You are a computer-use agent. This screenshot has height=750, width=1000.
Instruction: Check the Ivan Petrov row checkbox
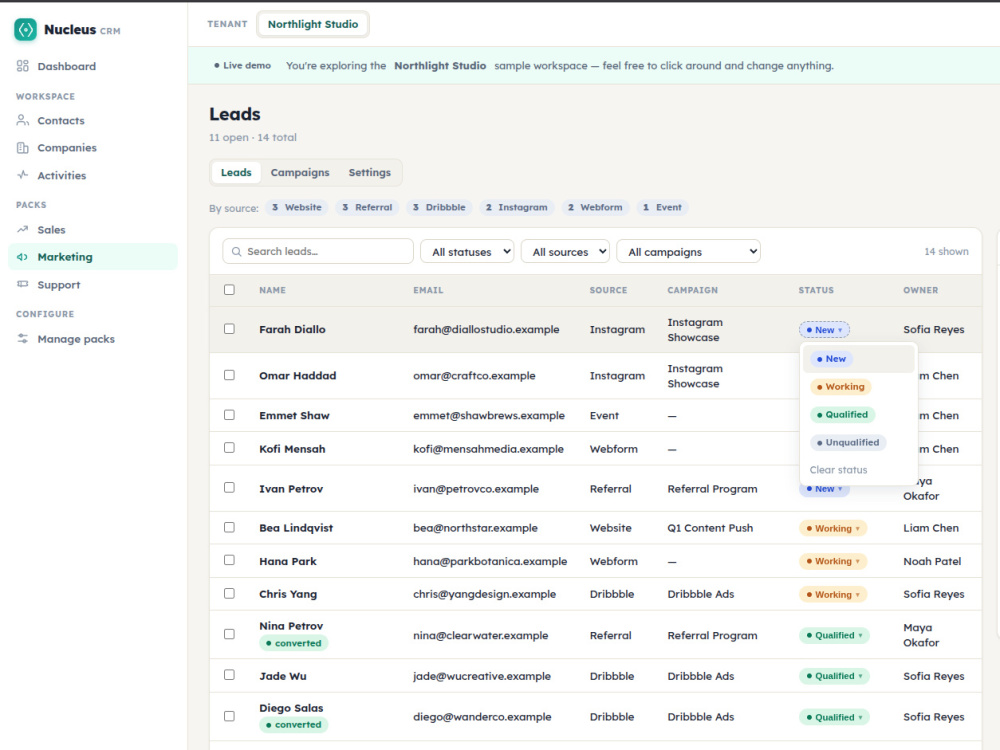230,487
